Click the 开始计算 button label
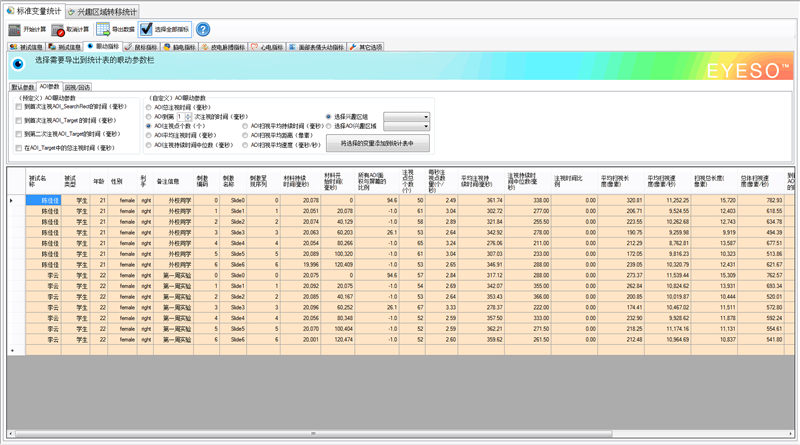The image size is (800, 445). pyautogui.click(x=35, y=30)
